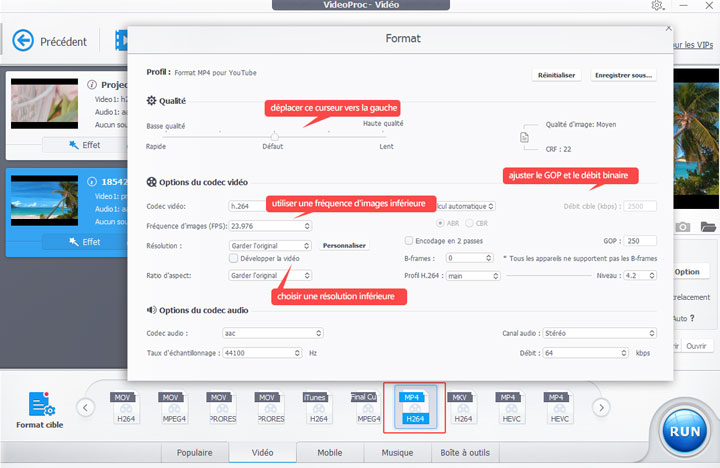Click info icon of the Projet video
This screenshot has height=468, width=720.
tap(92, 85)
